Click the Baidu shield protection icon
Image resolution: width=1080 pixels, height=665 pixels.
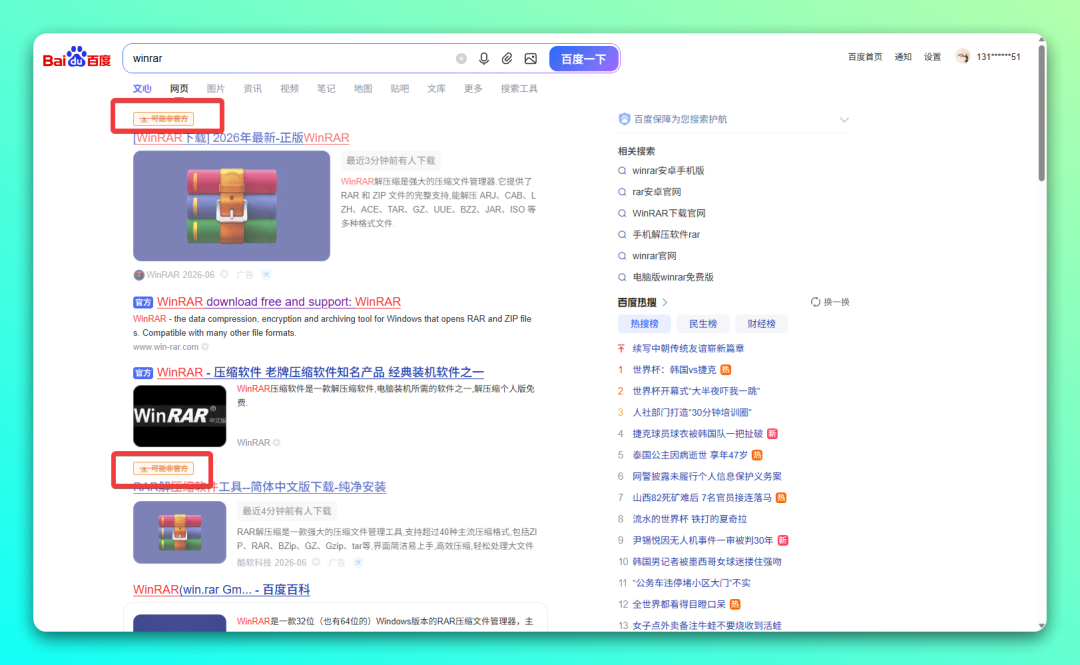click(624, 119)
